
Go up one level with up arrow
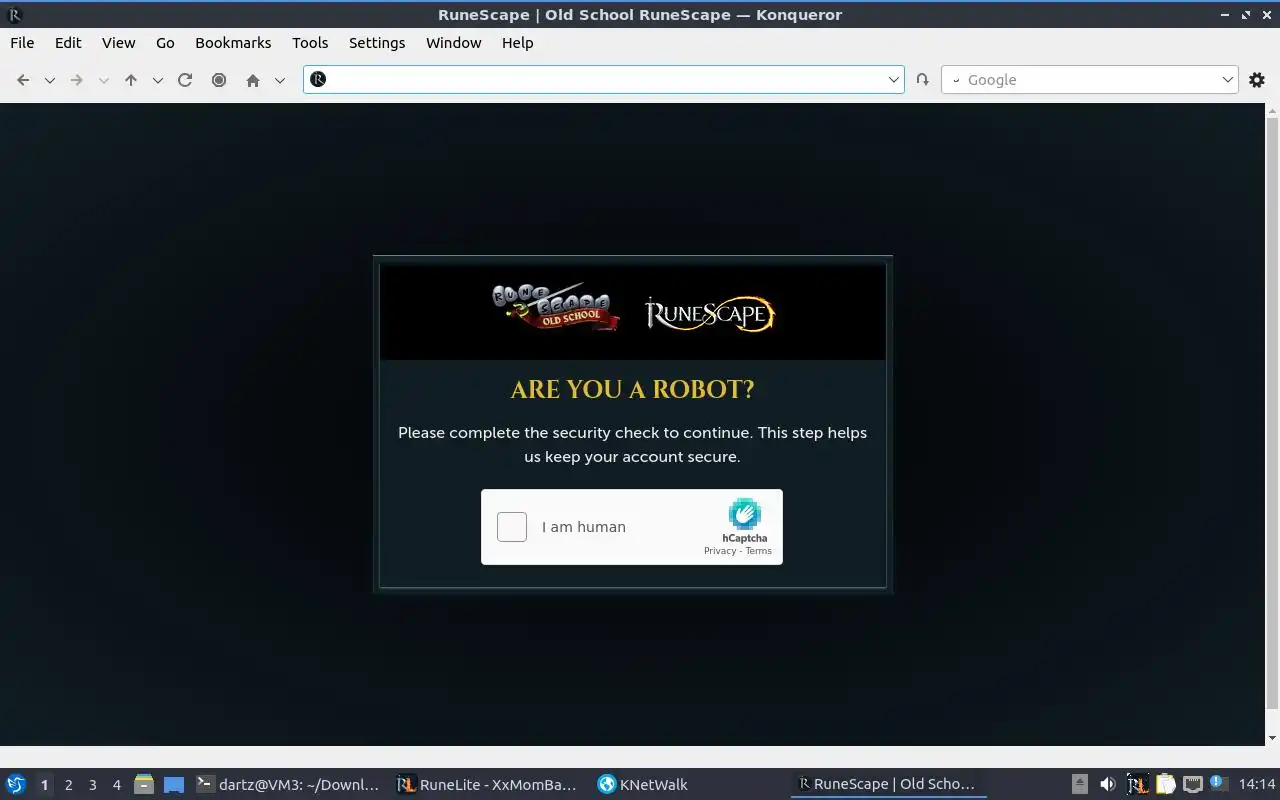pos(131,80)
